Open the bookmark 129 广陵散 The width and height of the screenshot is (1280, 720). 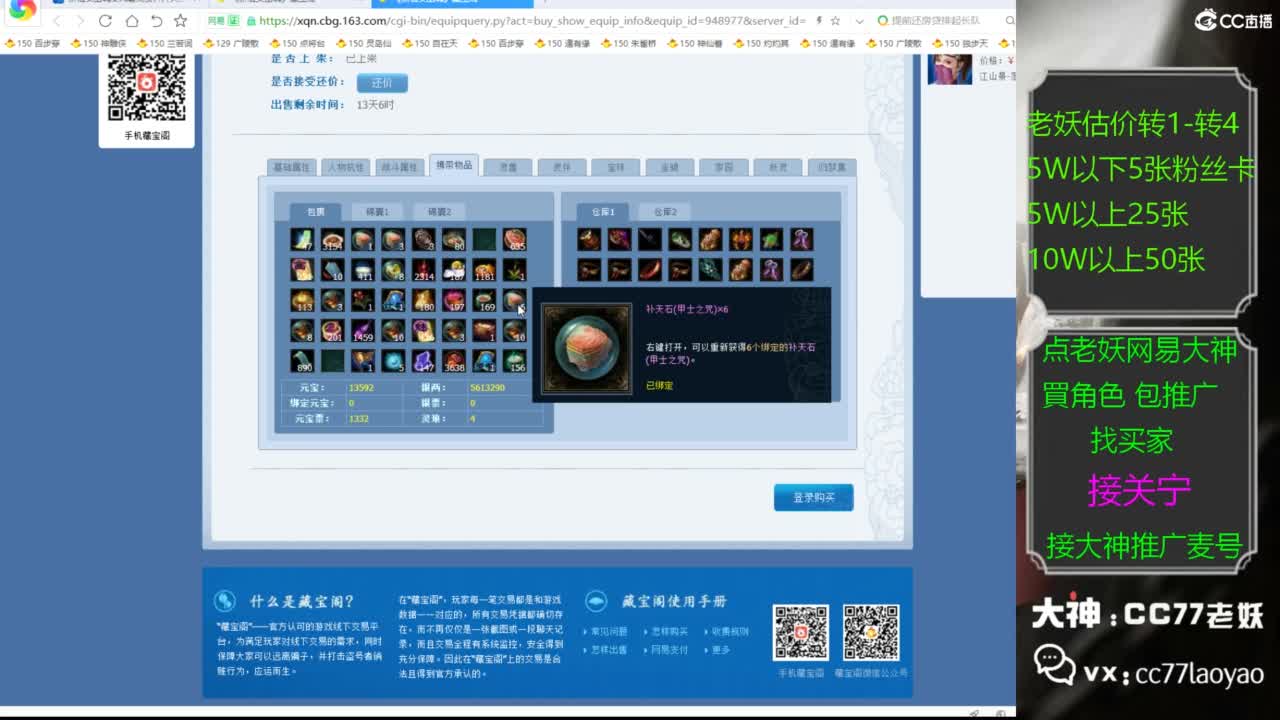coord(231,44)
